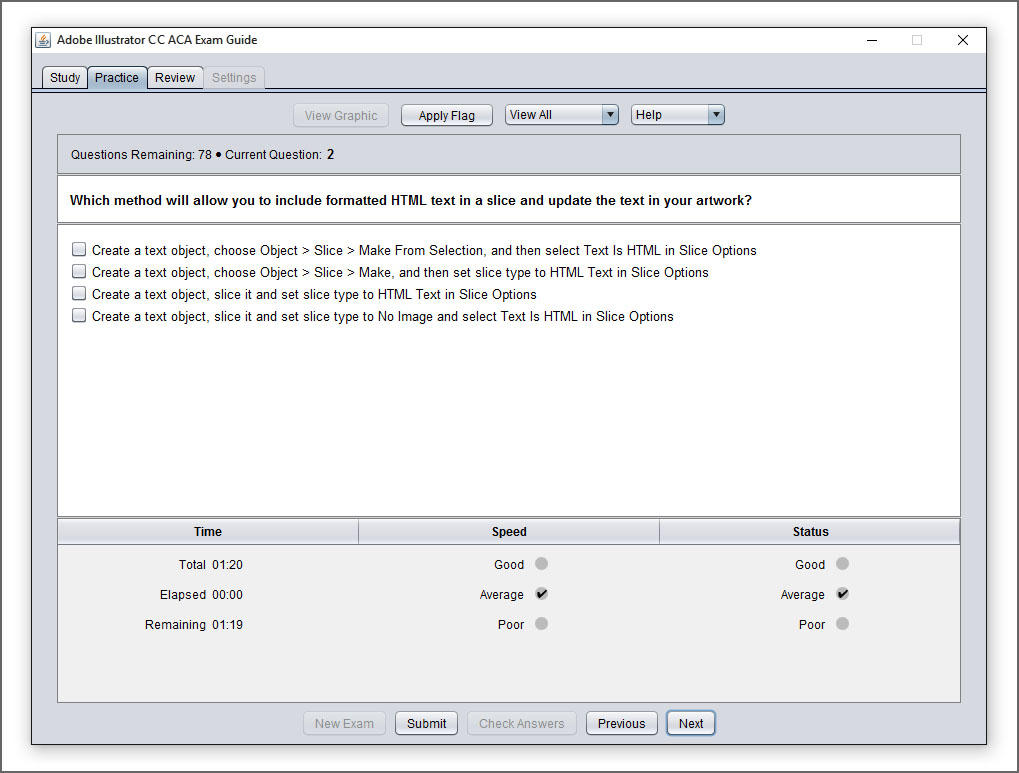Check the Object > Slice > Make answer
Screen dimensions: 1019x773
point(79,271)
